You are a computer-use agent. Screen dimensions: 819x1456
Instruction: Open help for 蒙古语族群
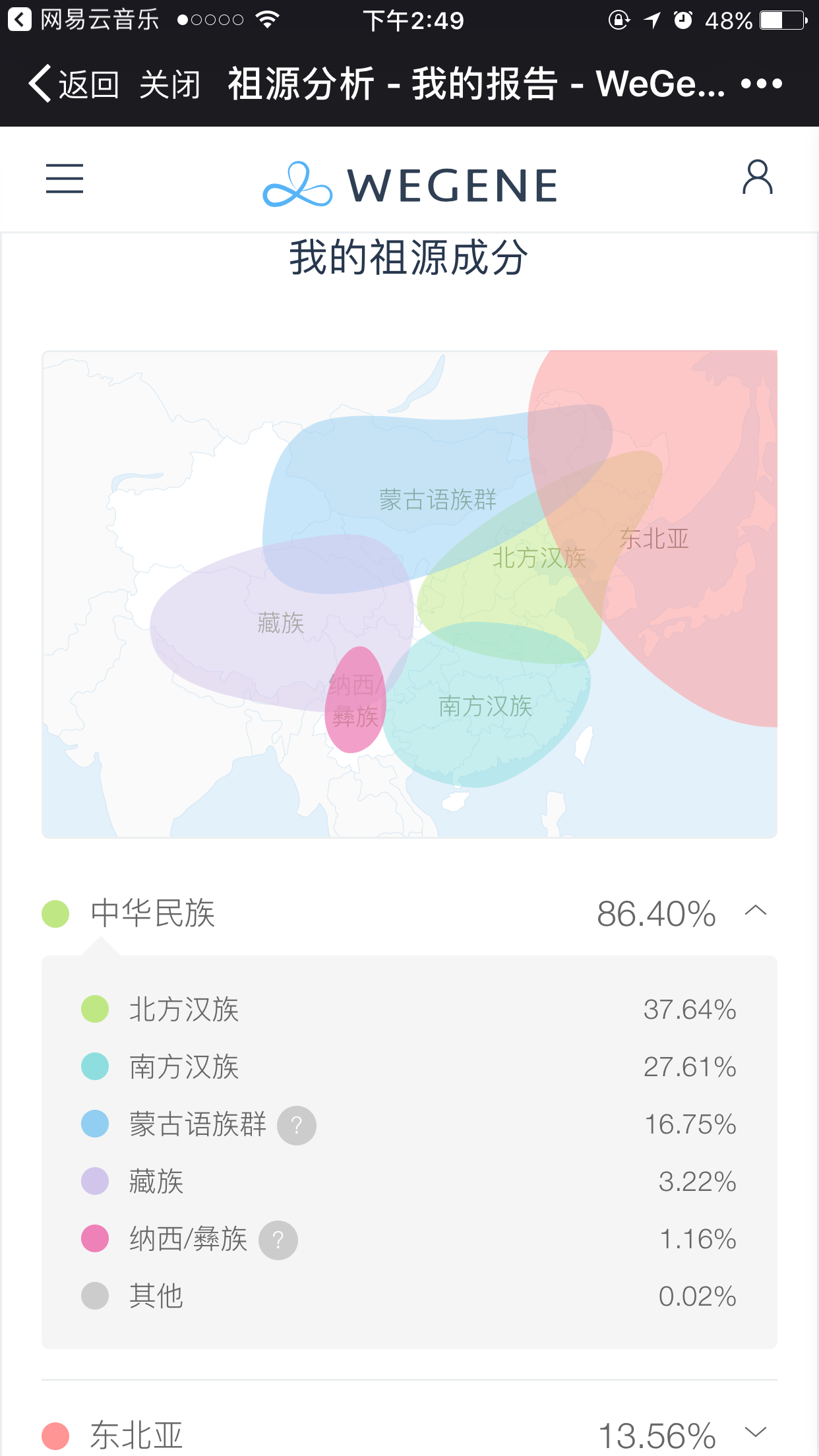(x=297, y=1125)
